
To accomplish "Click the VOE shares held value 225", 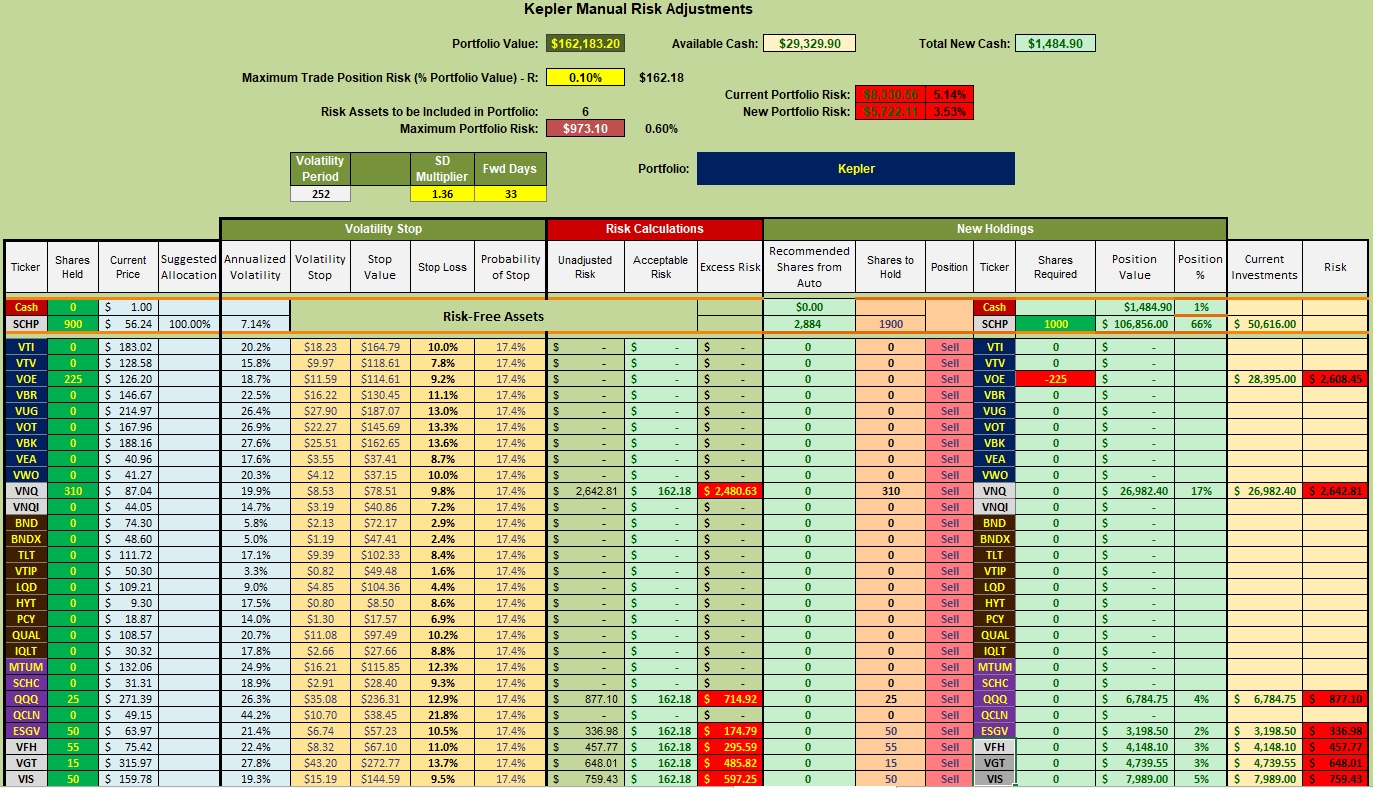I will (x=73, y=379).
